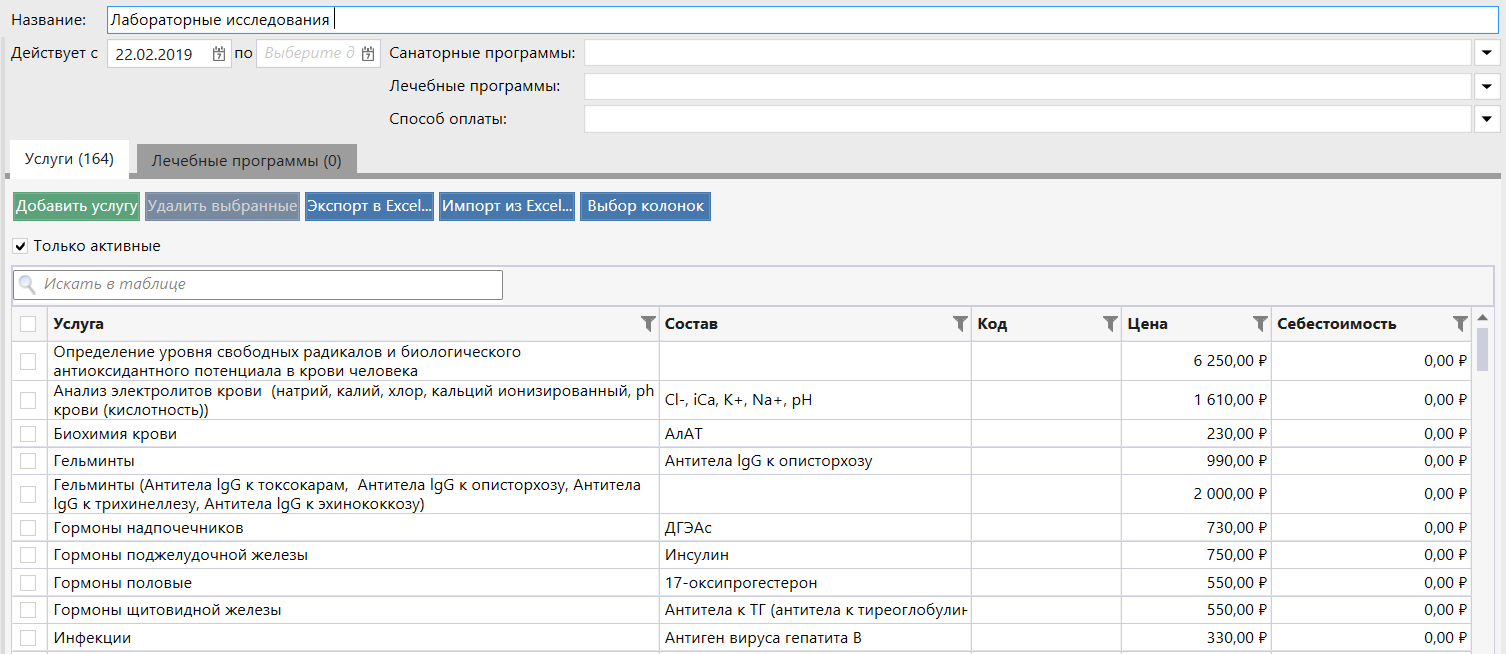Select the Услуги (164) tab

tap(69, 159)
